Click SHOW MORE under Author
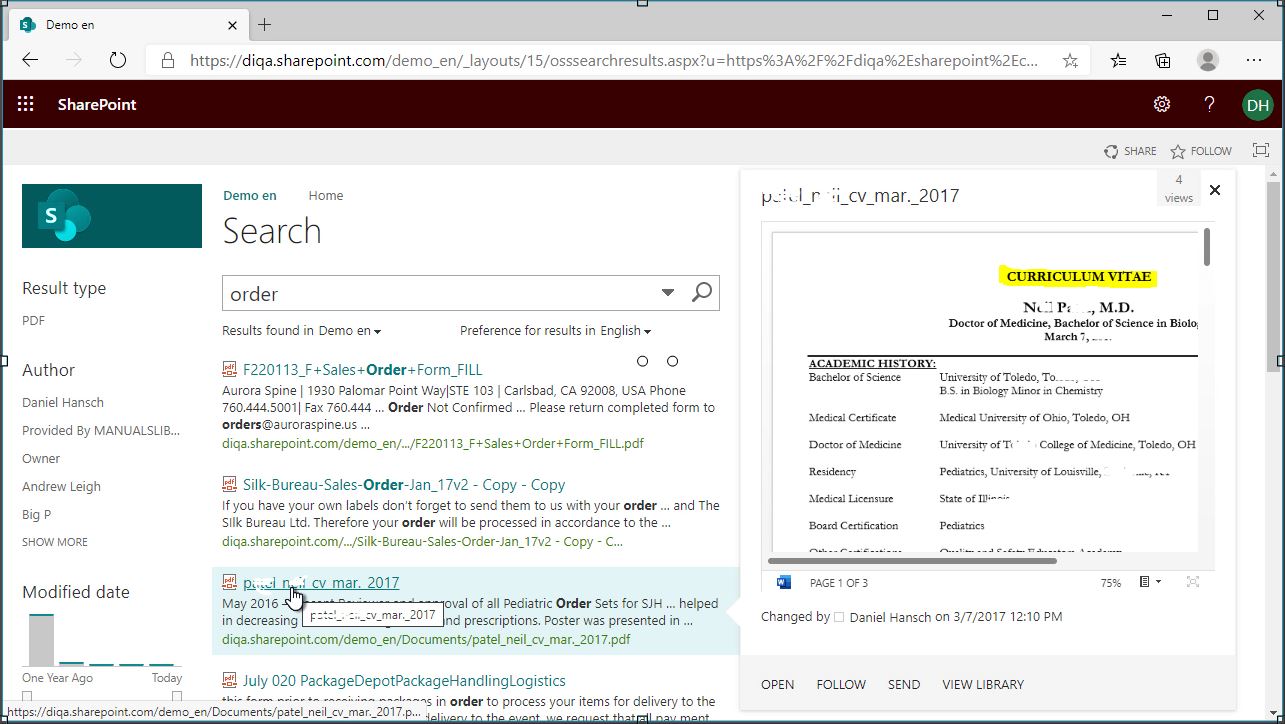This screenshot has height=724, width=1285. coord(55,542)
